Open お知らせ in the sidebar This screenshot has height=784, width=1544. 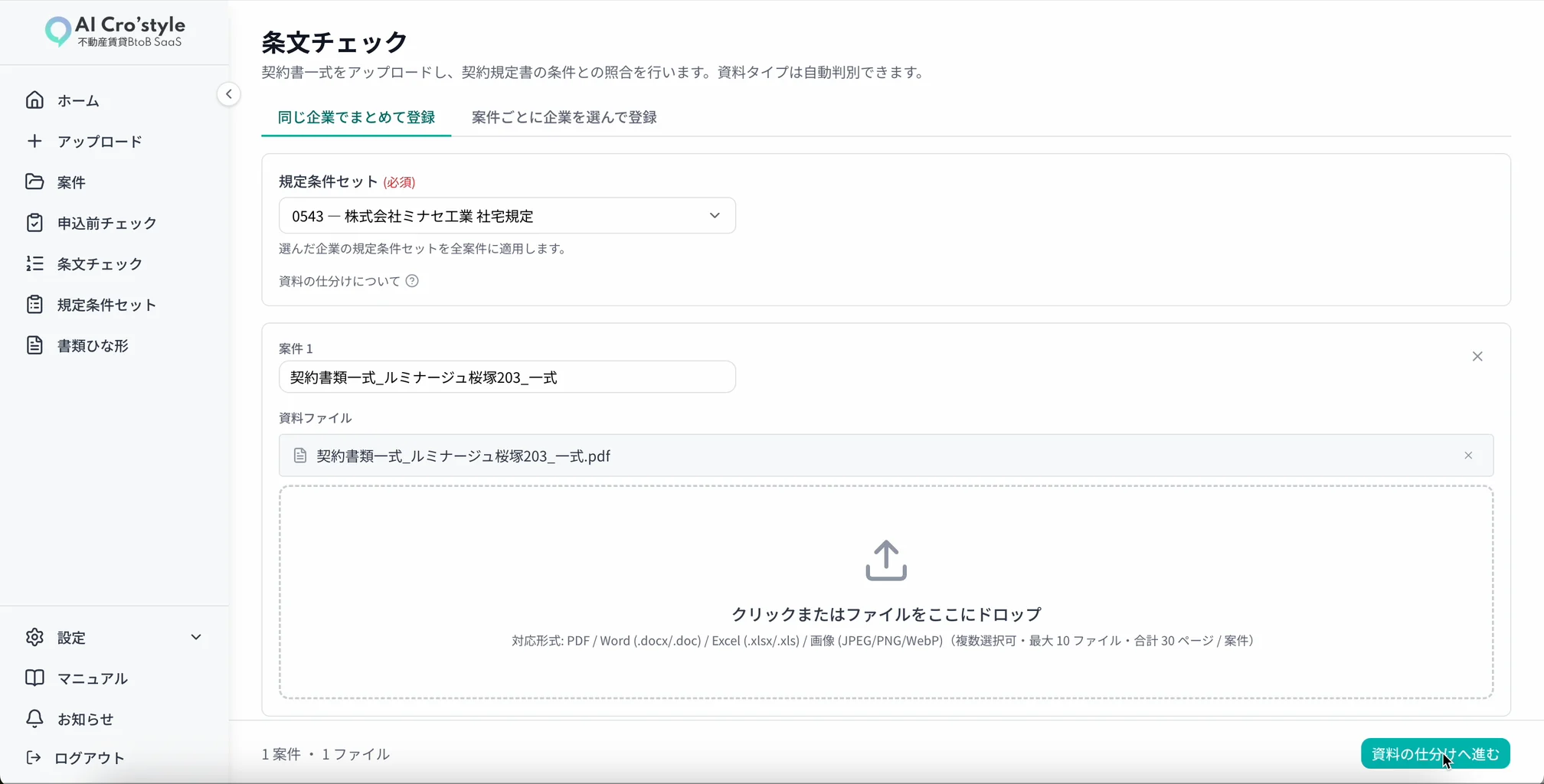(85, 719)
